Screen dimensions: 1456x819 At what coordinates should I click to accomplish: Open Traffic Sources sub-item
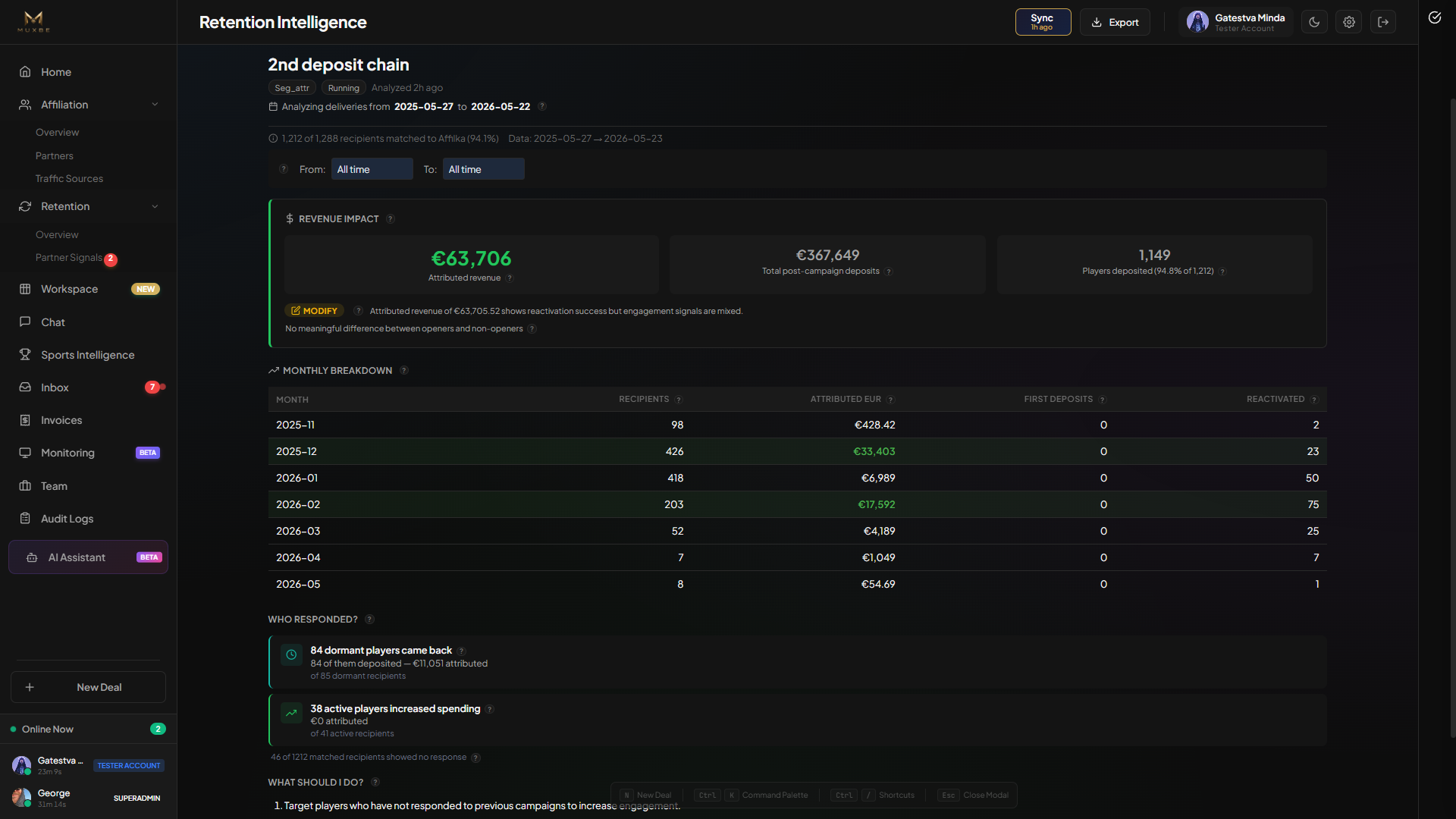click(x=69, y=178)
